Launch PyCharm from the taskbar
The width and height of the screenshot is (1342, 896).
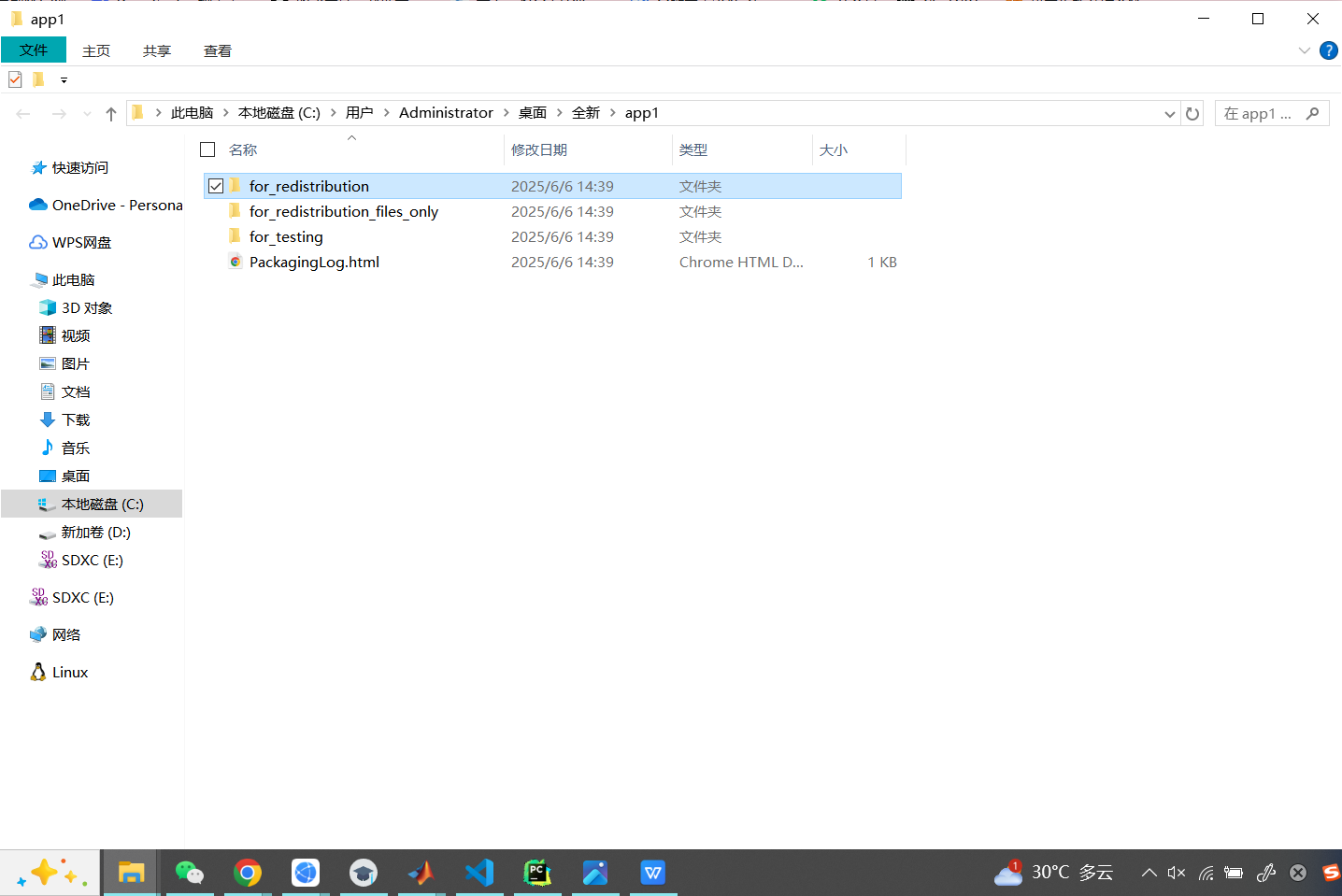coord(537,873)
